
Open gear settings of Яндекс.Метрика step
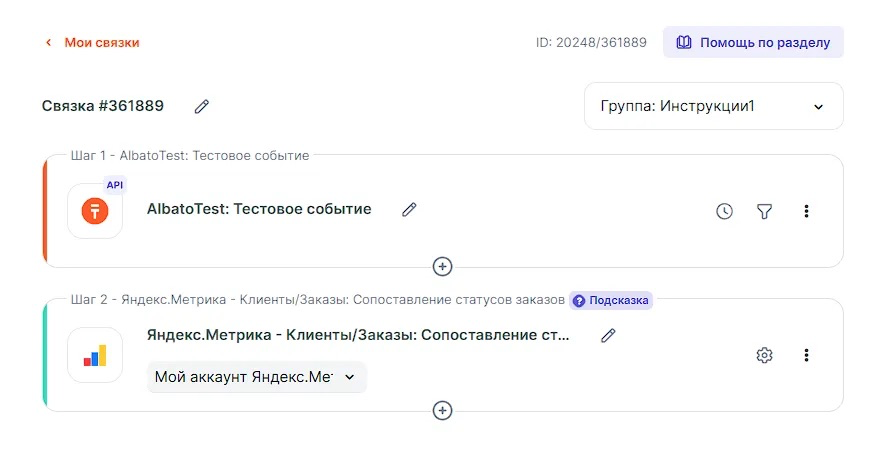[x=764, y=355]
